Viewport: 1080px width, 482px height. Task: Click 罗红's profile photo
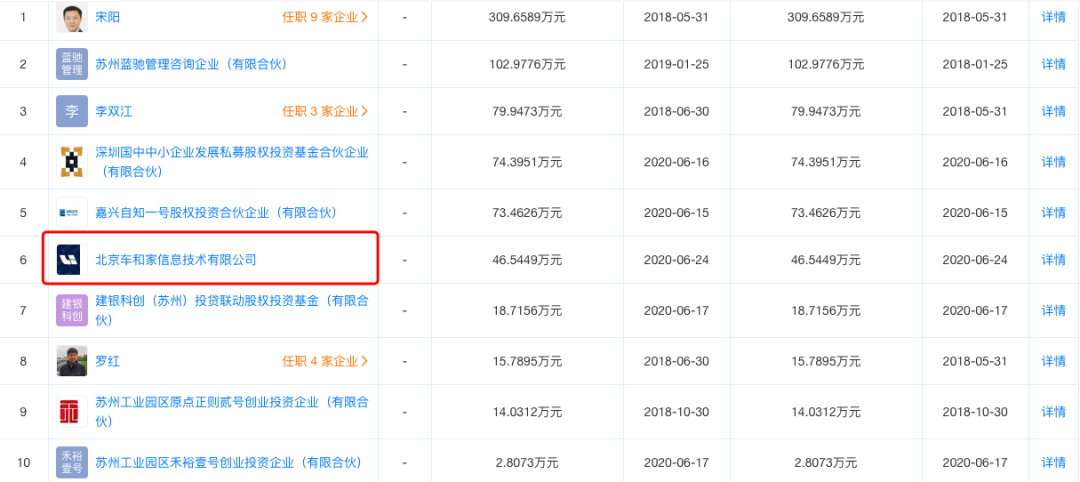tap(72, 361)
